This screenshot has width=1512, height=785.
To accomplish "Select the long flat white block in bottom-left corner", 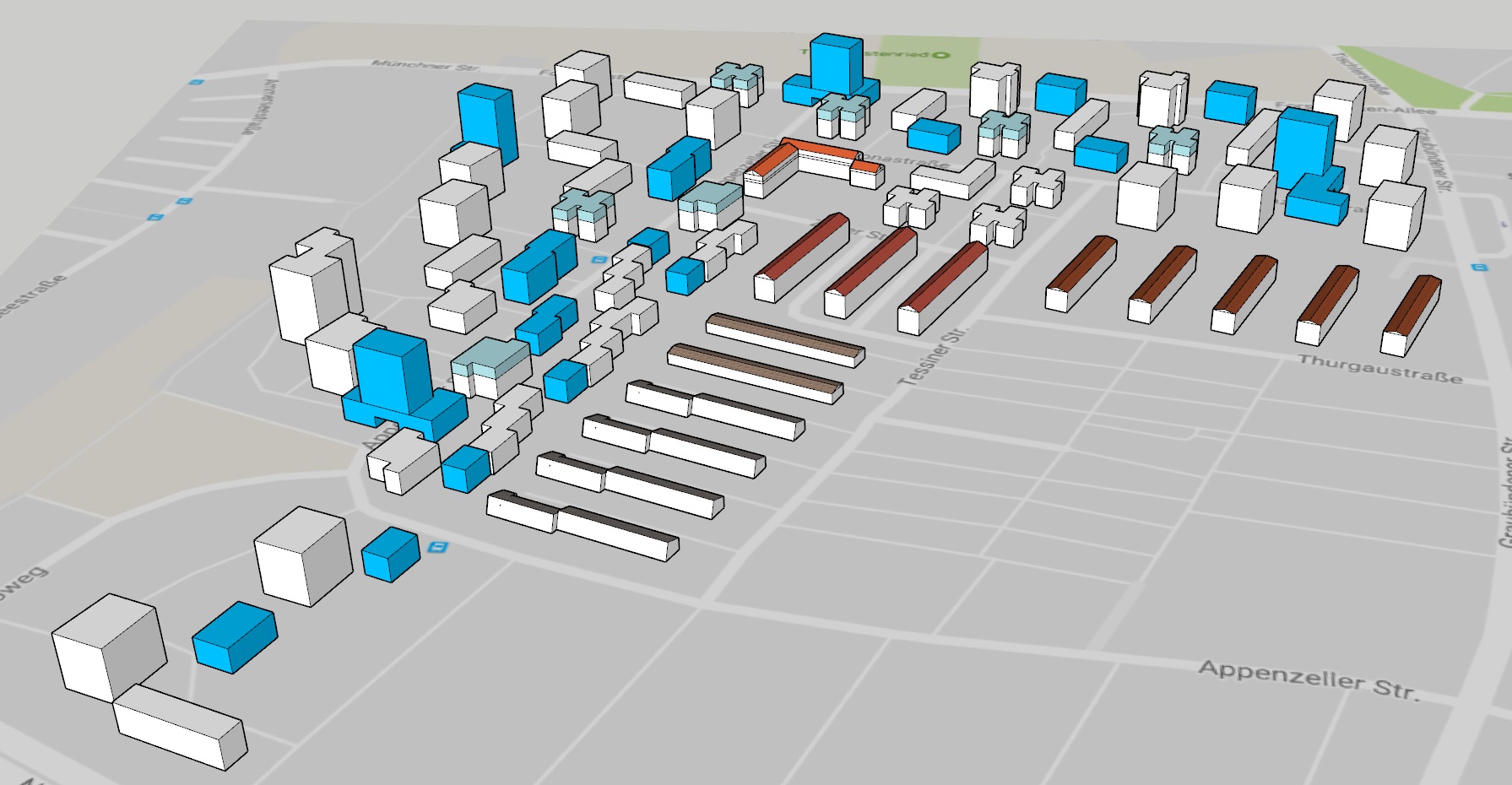I will coord(181,727).
